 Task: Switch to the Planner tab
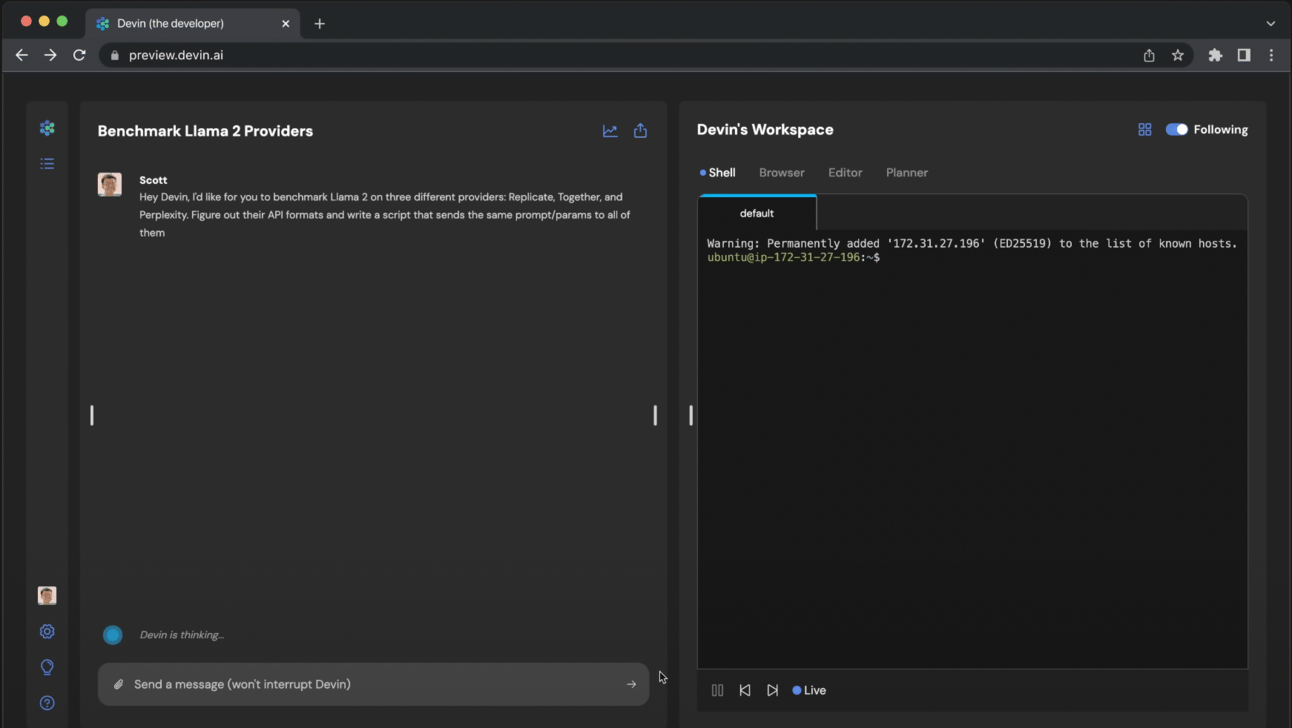(906, 172)
